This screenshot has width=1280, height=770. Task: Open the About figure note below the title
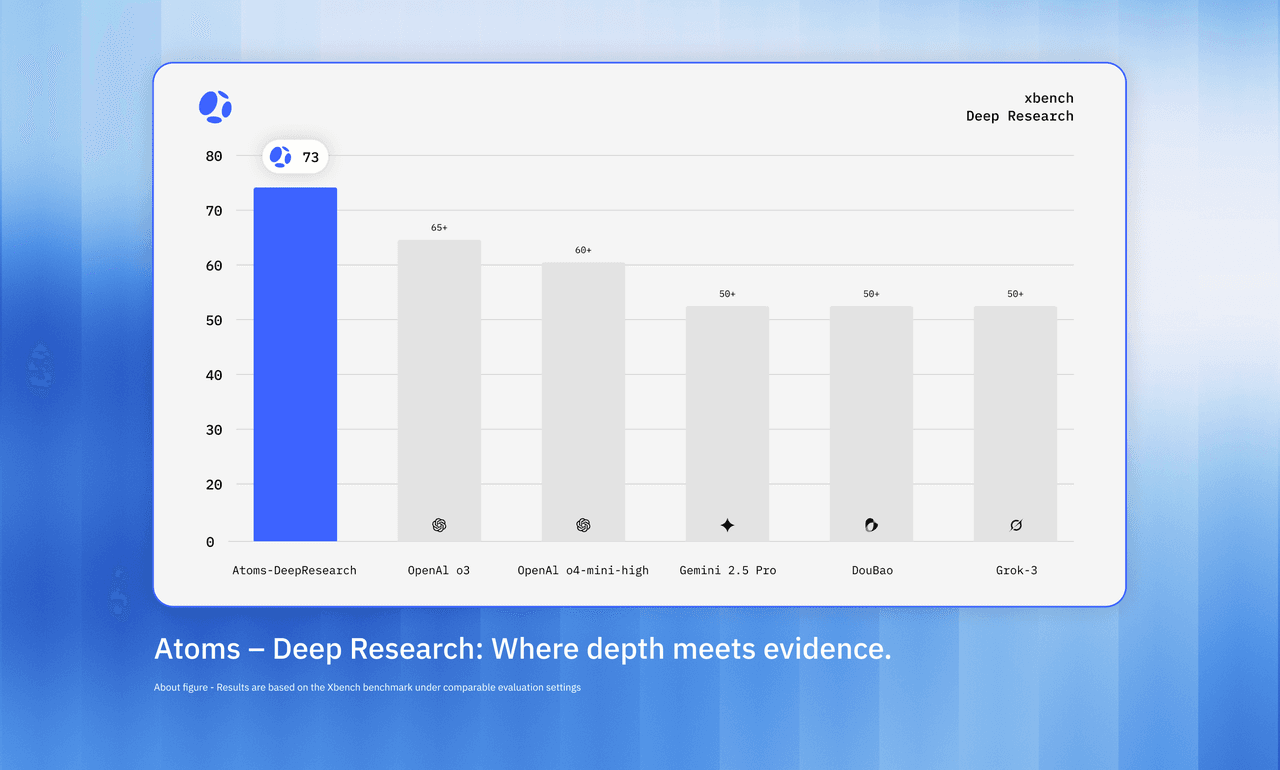367,687
